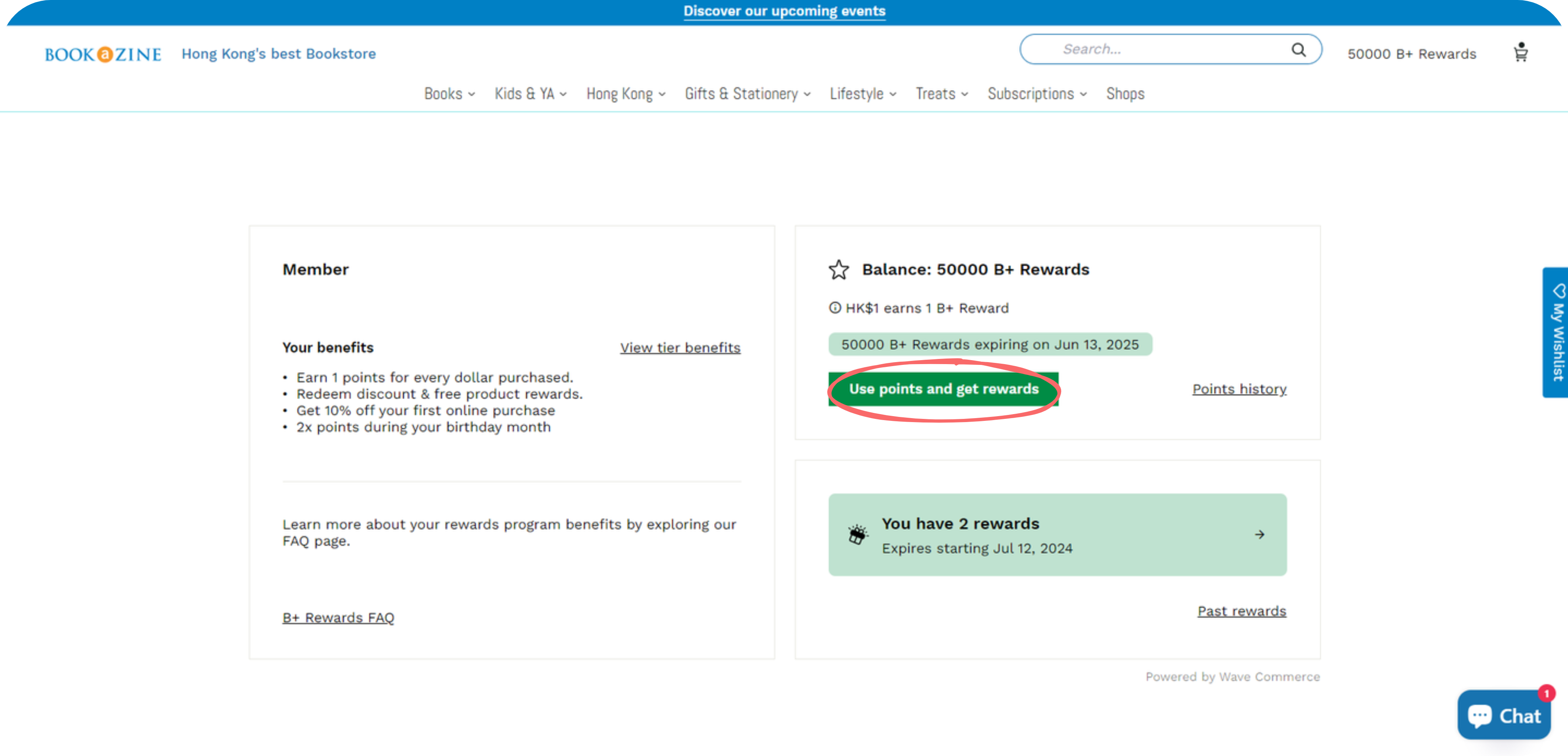Click the search magnifier icon
Image resolution: width=1568 pixels, height=756 pixels.
click(x=1298, y=50)
